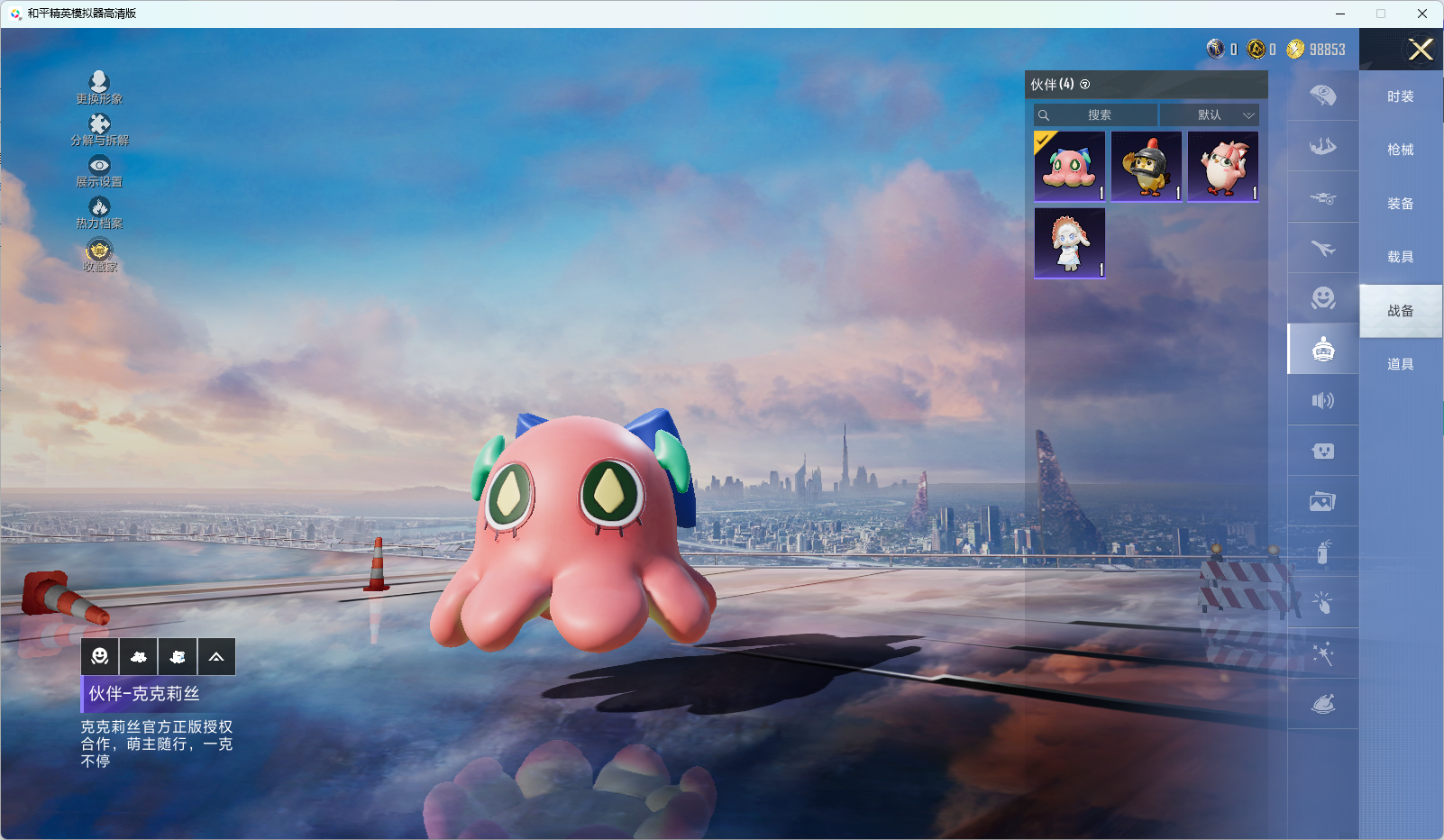Click help icon next to 伙伴 (4)
Viewport: 1444px width, 840px height.
point(1085,85)
